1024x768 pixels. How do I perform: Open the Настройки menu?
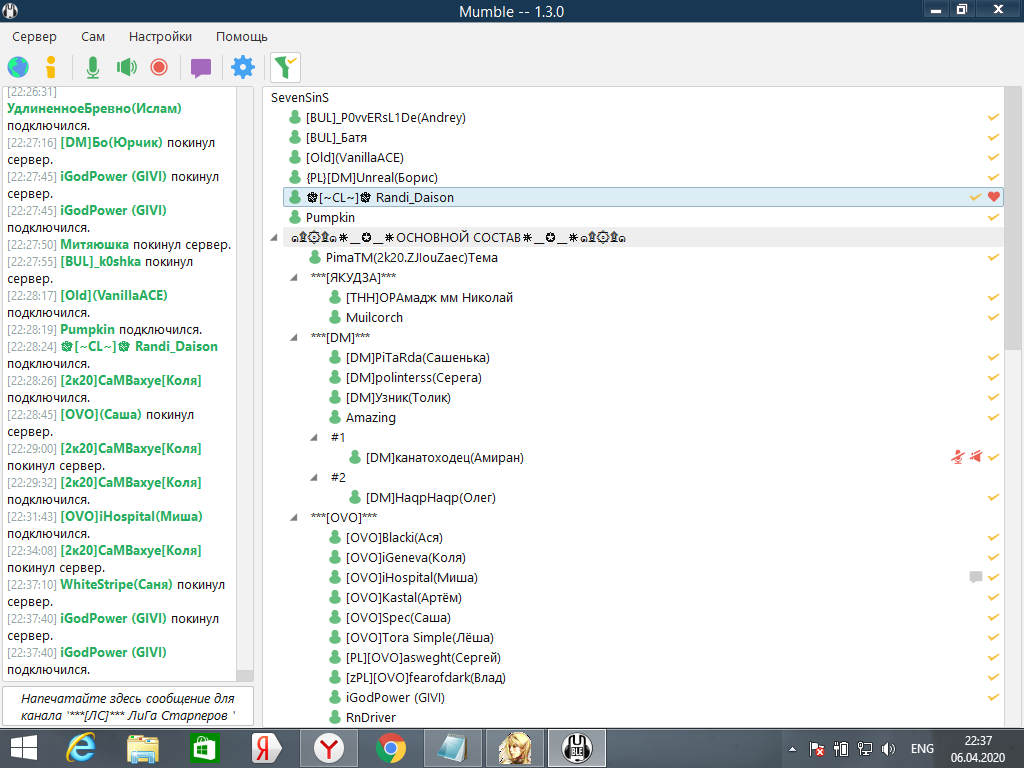tap(160, 36)
